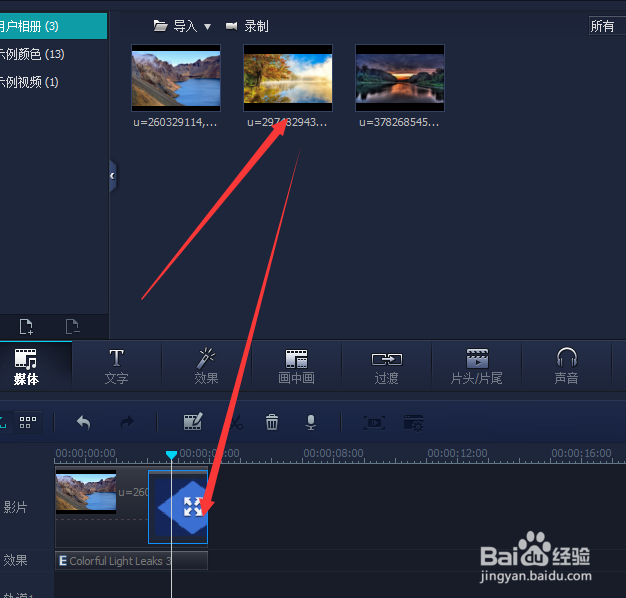Select the 示例视频 (1) category
The image size is (626, 598).
click(x=29, y=82)
